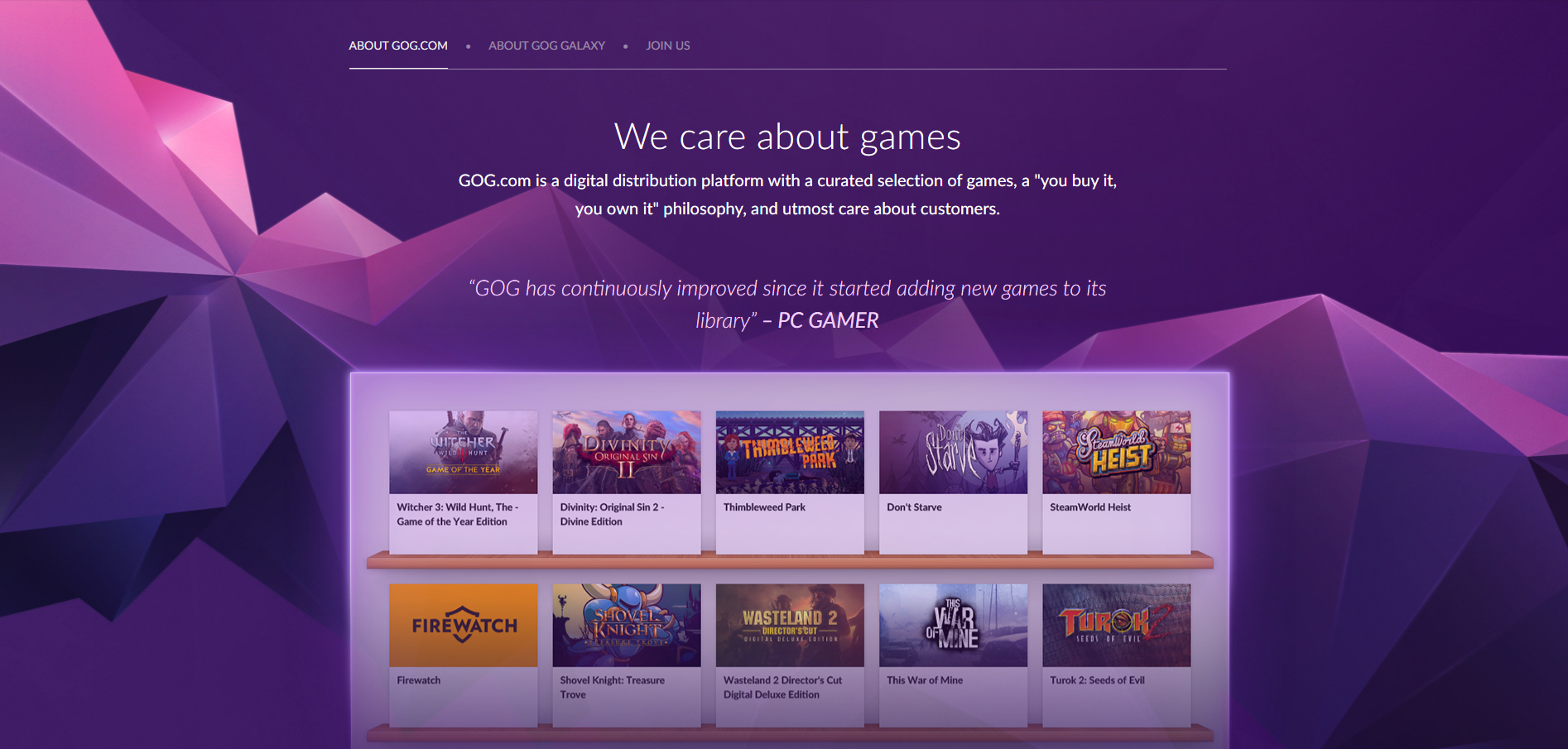This screenshot has width=1568, height=749.
Task: Click the 'Turok 2: Seeds of Evil' title
Action: [1097, 680]
